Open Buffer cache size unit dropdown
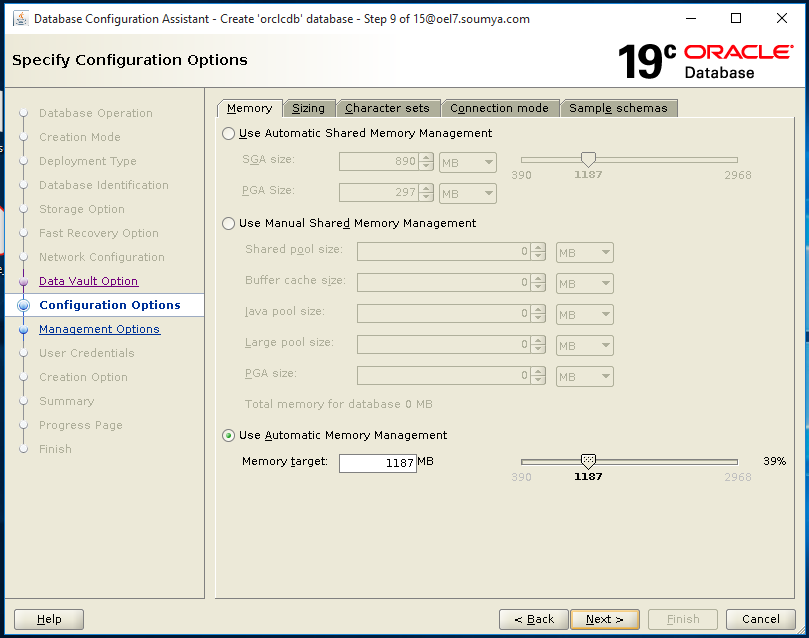This screenshot has height=638, width=809. coord(585,284)
